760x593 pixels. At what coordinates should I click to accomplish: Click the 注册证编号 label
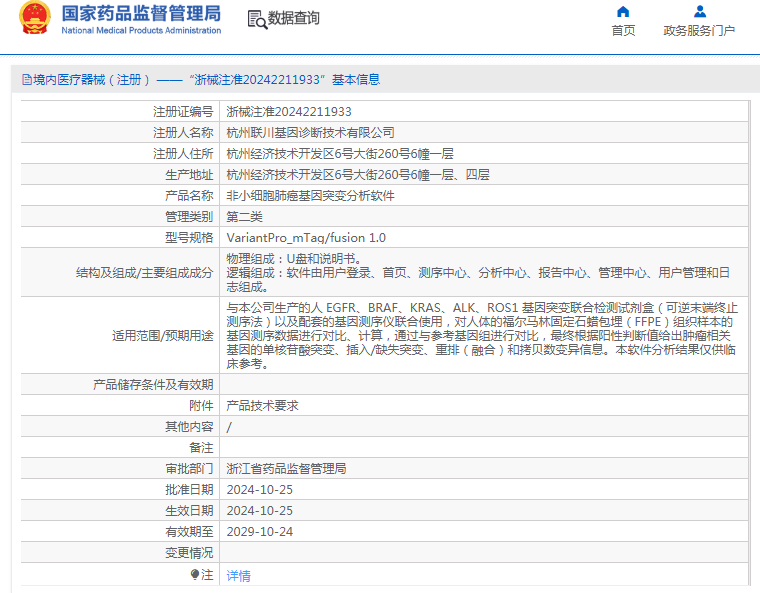[183, 112]
